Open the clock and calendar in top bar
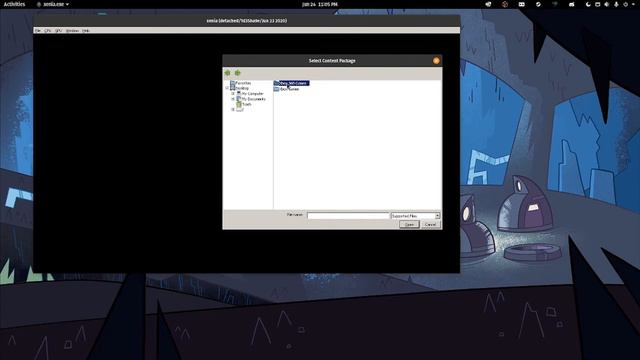Image resolution: width=640 pixels, height=360 pixels. pos(320,4)
